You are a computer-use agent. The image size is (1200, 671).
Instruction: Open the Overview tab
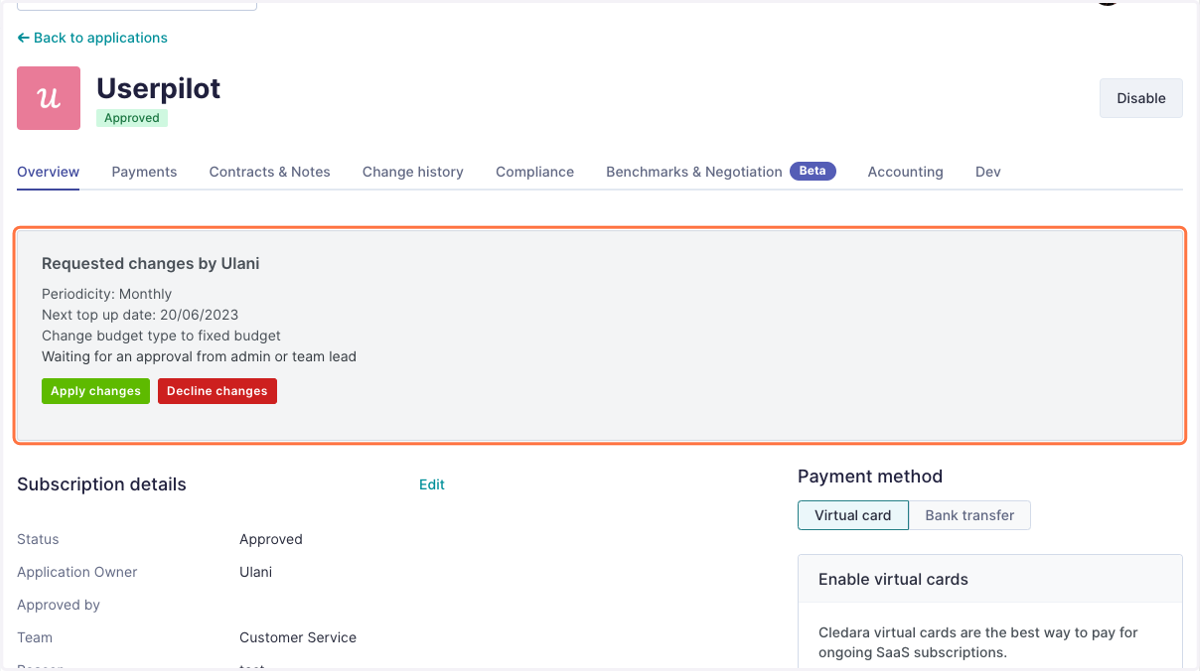[x=48, y=172]
